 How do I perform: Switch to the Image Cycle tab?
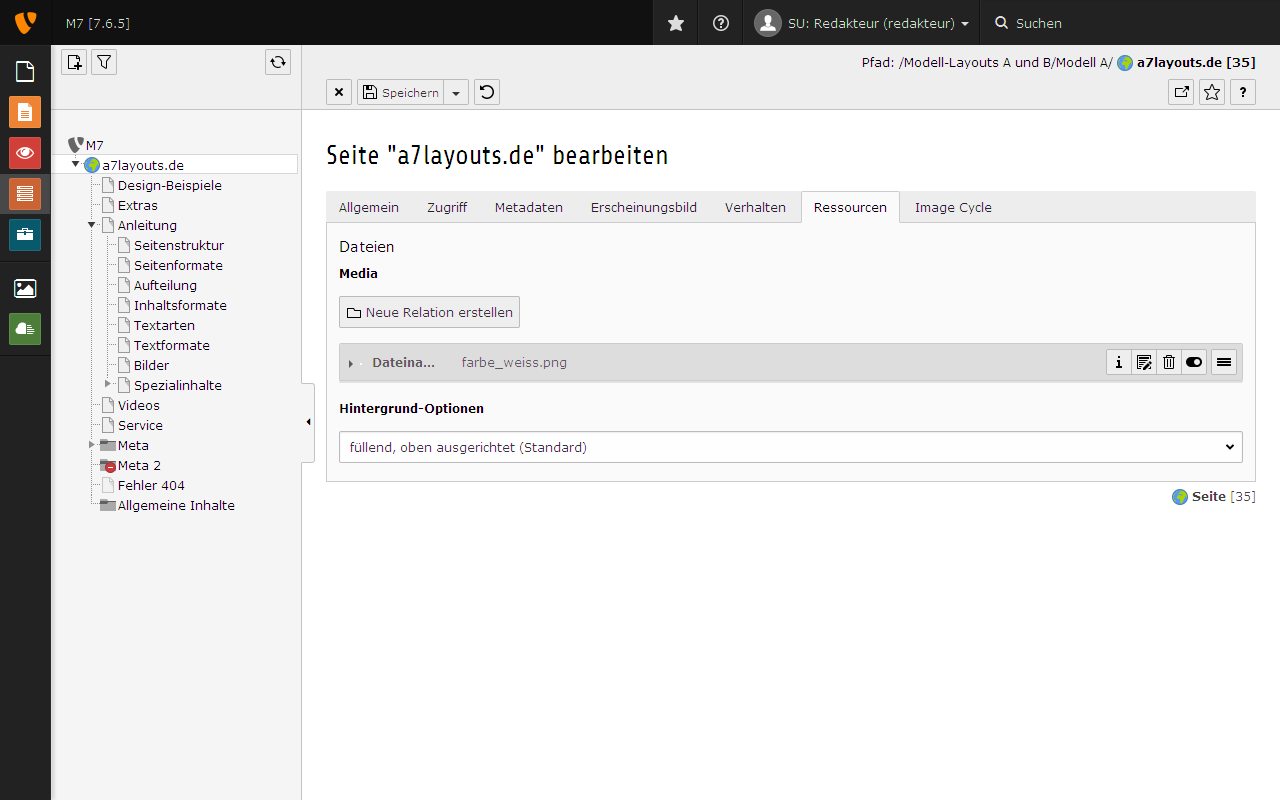click(x=953, y=207)
